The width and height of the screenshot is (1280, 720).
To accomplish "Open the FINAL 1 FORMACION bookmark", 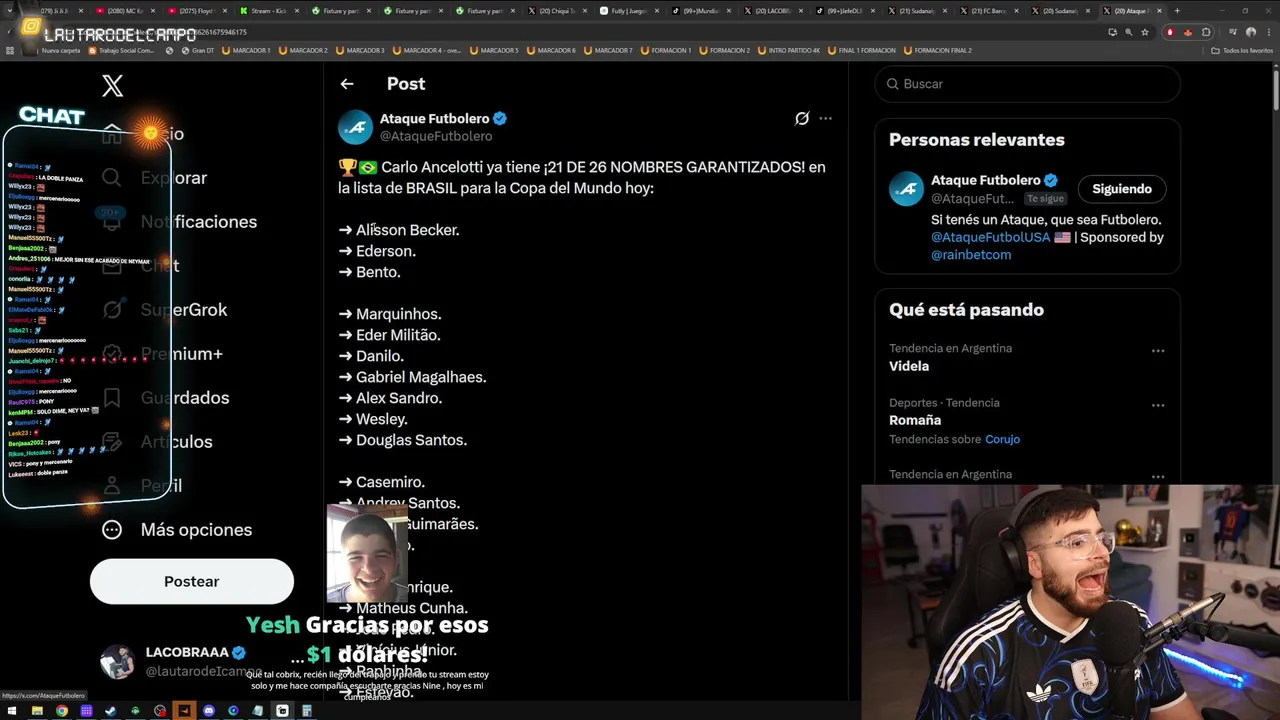I will pyautogui.click(x=861, y=50).
